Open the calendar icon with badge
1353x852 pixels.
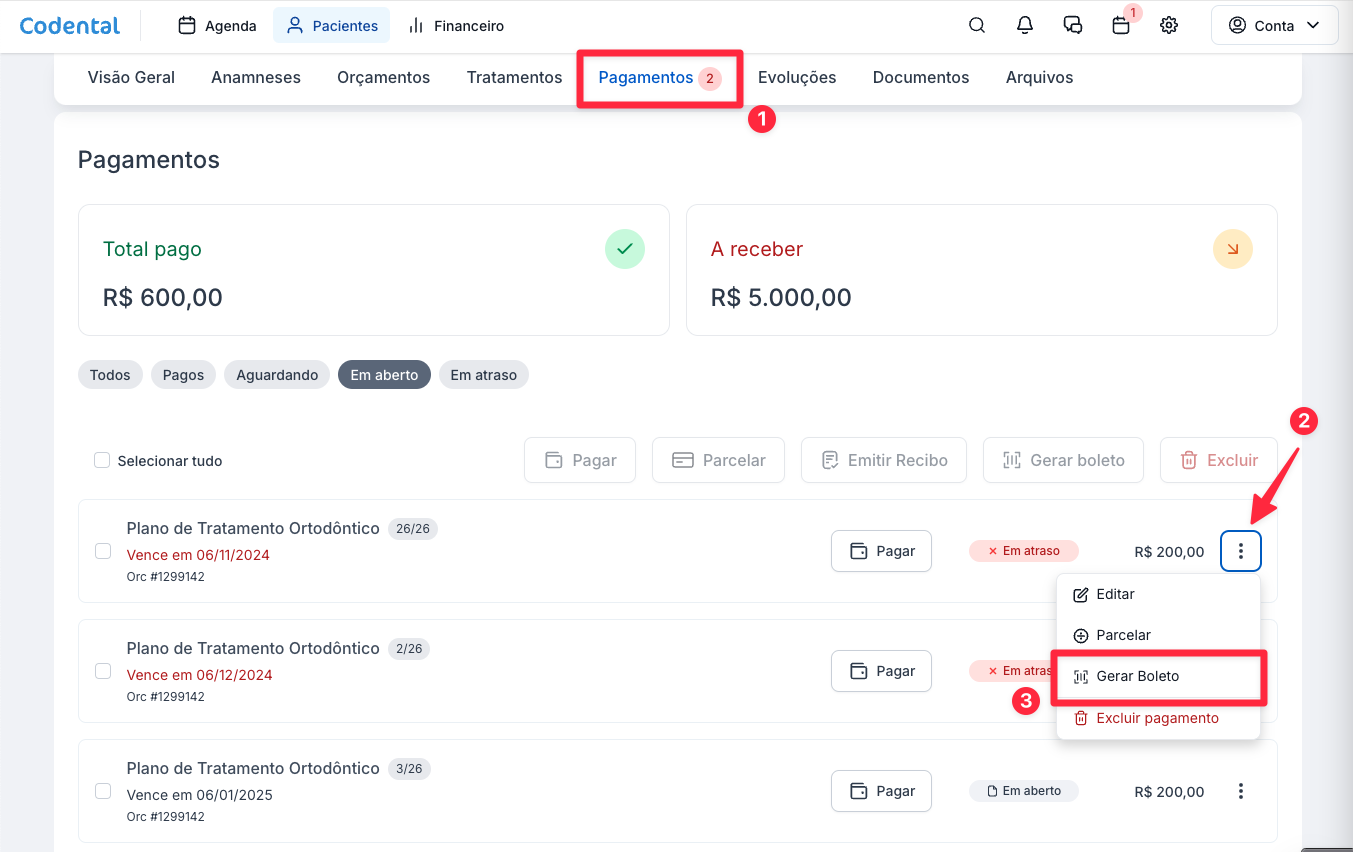pyautogui.click(x=1121, y=26)
